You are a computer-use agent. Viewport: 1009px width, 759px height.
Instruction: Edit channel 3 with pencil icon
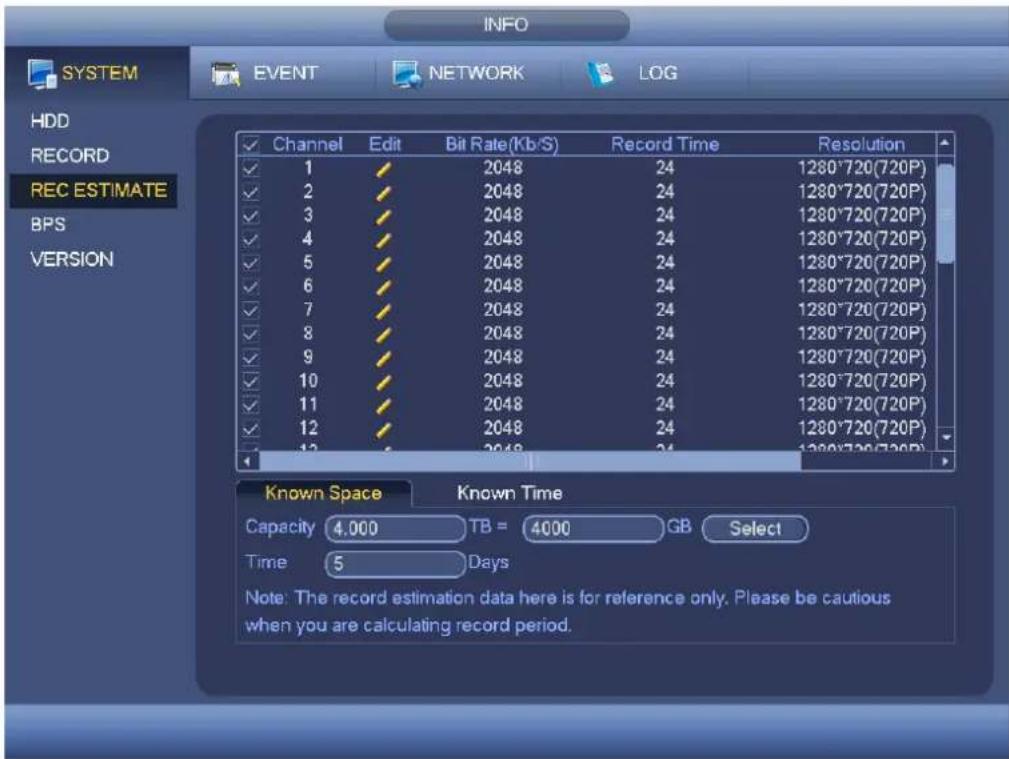pos(384,216)
